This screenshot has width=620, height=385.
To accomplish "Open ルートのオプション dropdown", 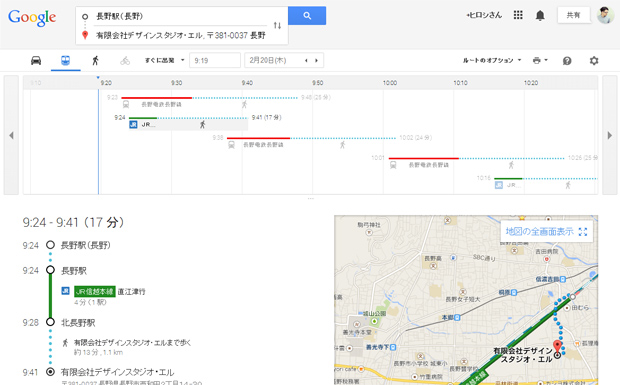I will click(x=492, y=60).
